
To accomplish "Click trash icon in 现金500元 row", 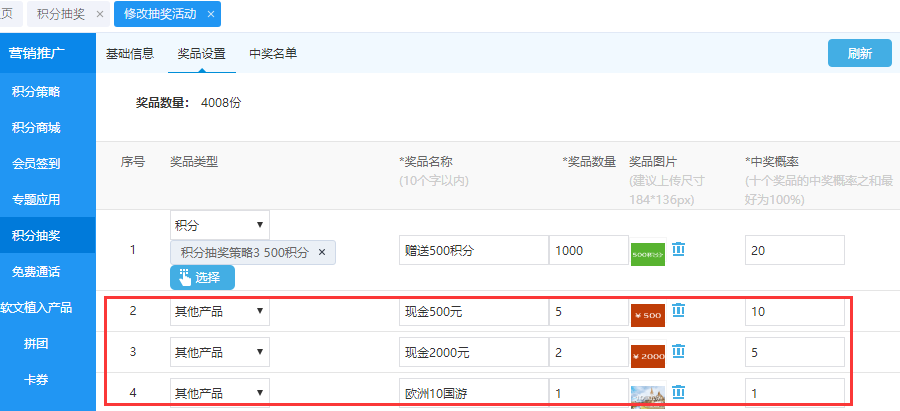I will pos(678,311).
